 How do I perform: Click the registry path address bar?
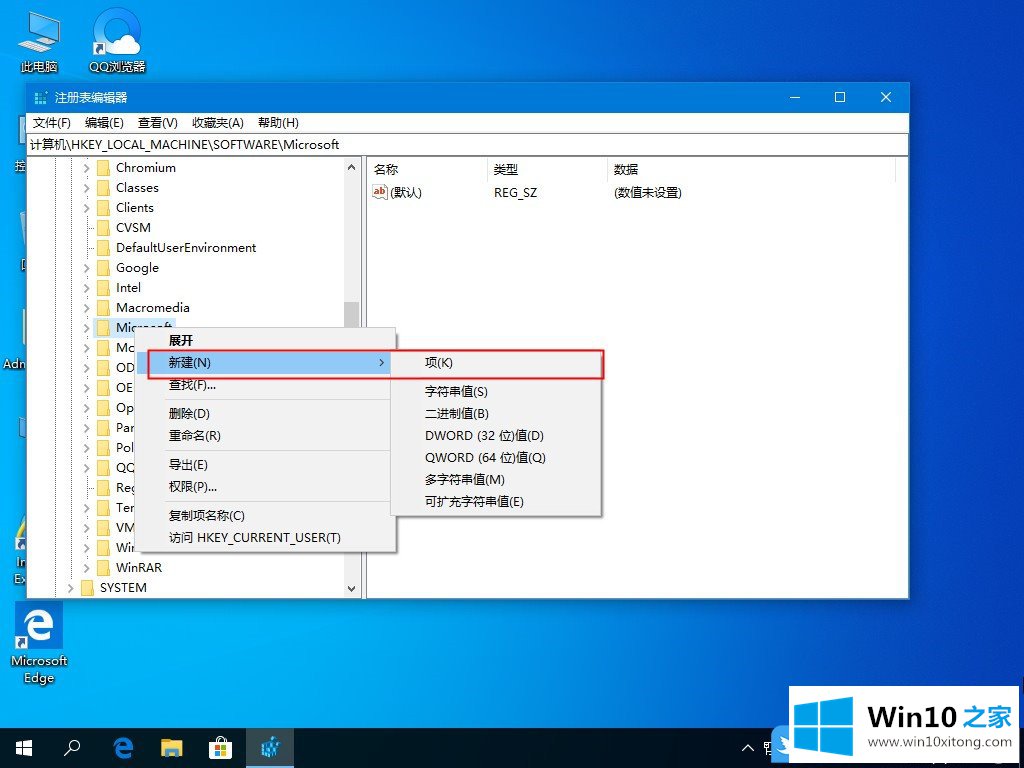coord(468,145)
